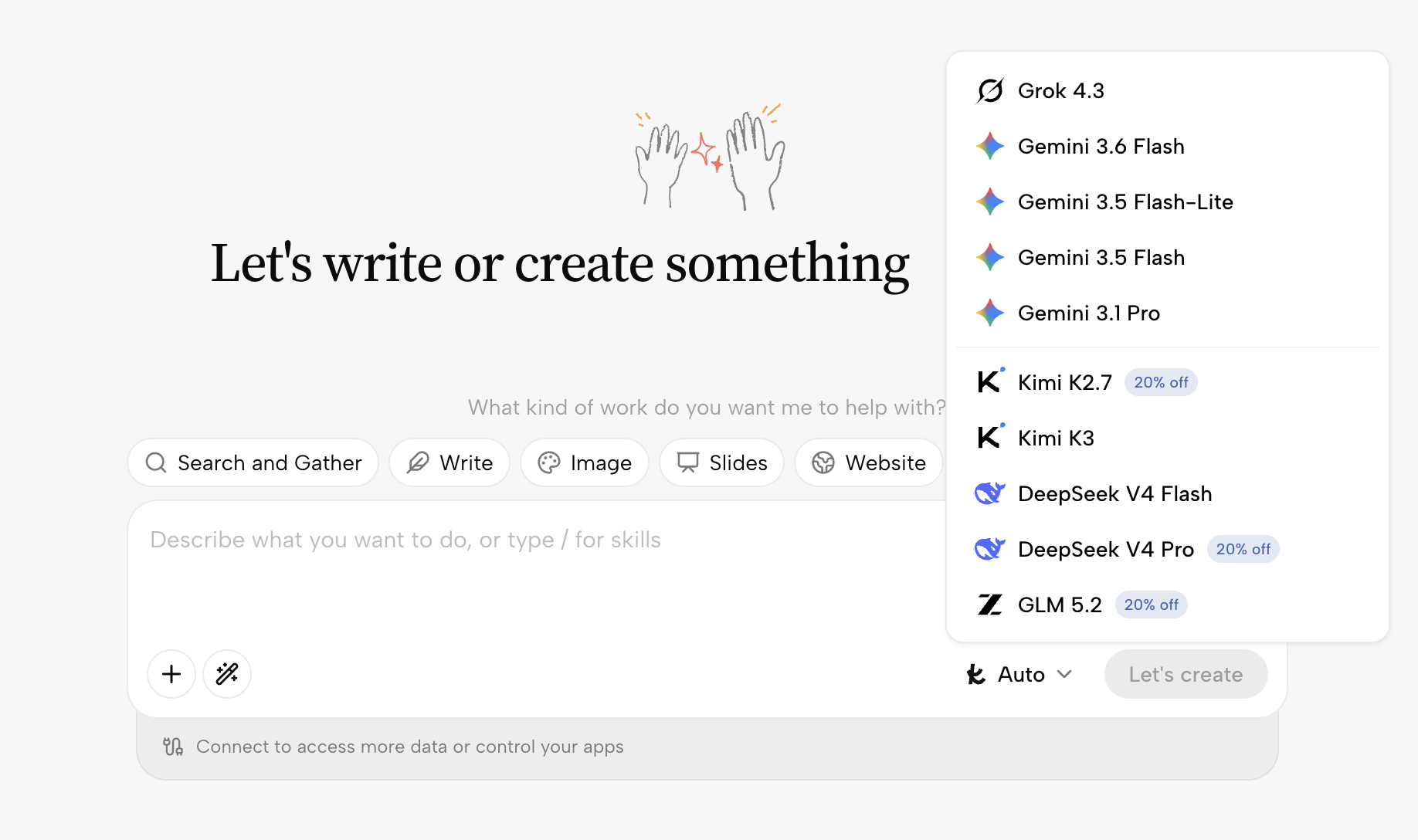Switch to Gemini 3.1 Pro
The image size is (1418, 840).
coord(1168,313)
